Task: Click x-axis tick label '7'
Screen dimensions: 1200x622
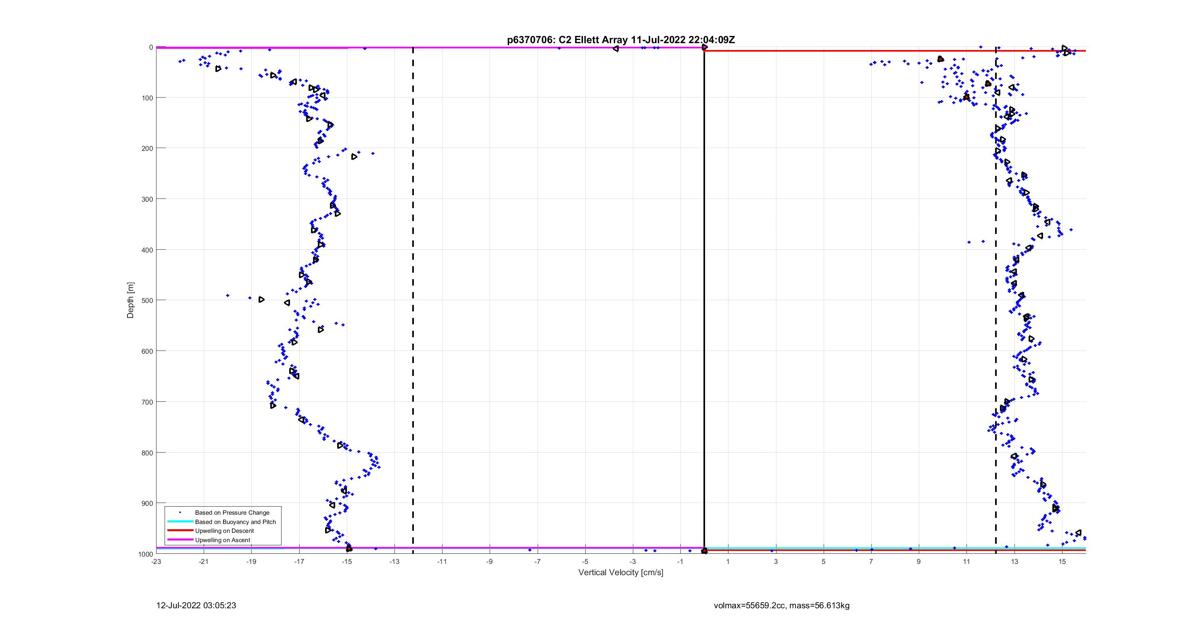Action: point(871,562)
